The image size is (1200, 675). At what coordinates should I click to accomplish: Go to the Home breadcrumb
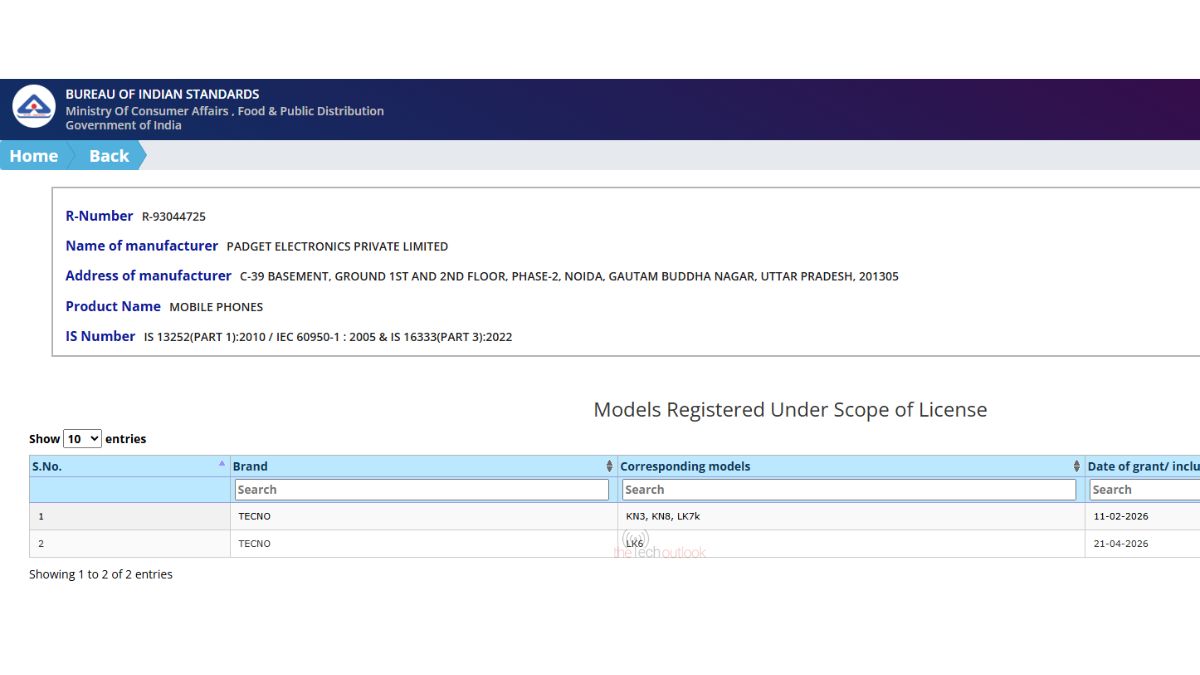click(x=34, y=156)
